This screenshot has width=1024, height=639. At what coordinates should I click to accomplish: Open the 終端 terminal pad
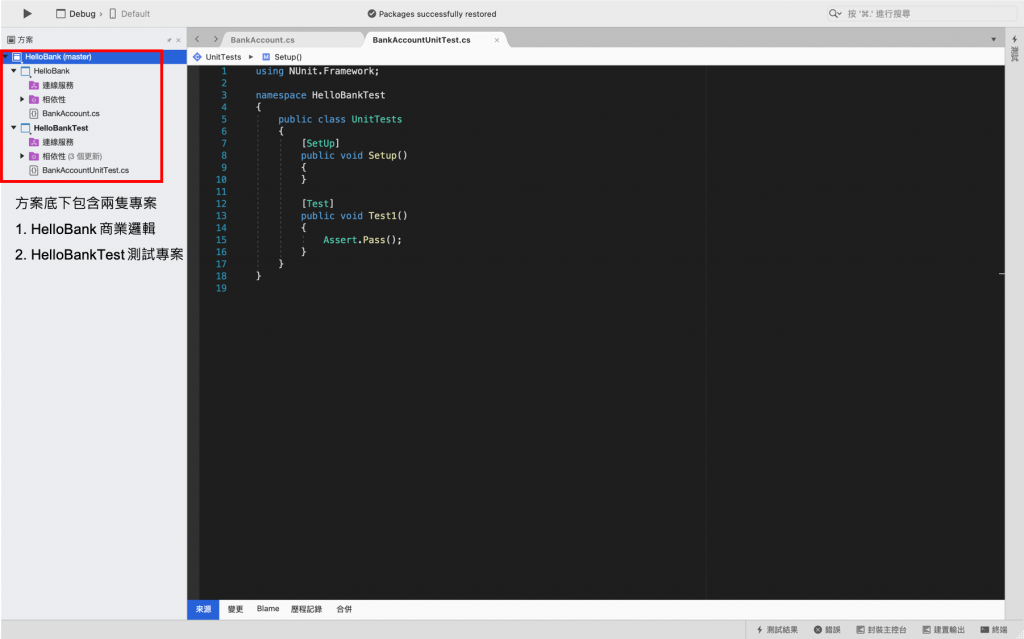pyautogui.click(x=993, y=630)
